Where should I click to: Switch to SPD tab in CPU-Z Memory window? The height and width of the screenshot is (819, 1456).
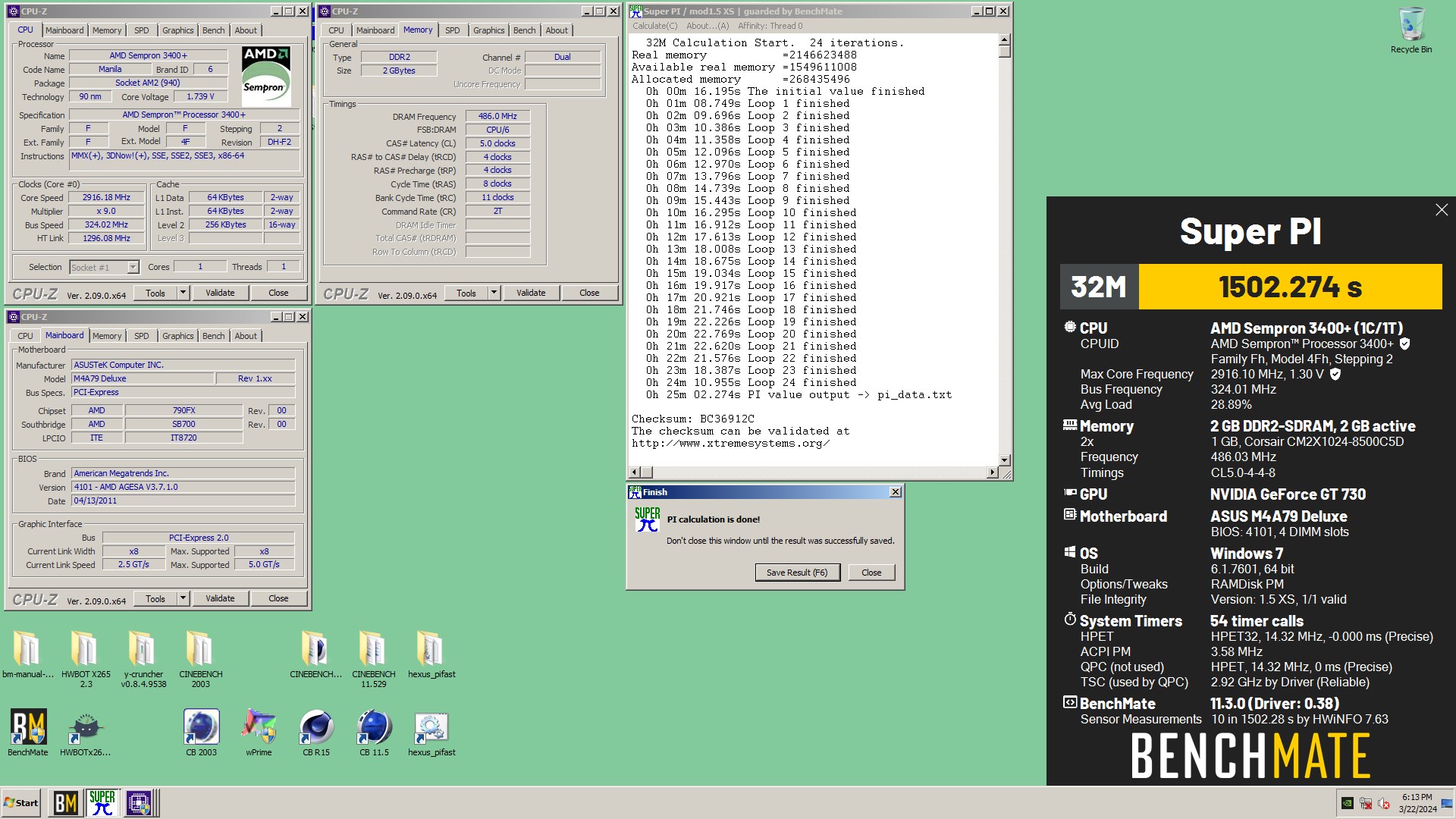tap(453, 30)
